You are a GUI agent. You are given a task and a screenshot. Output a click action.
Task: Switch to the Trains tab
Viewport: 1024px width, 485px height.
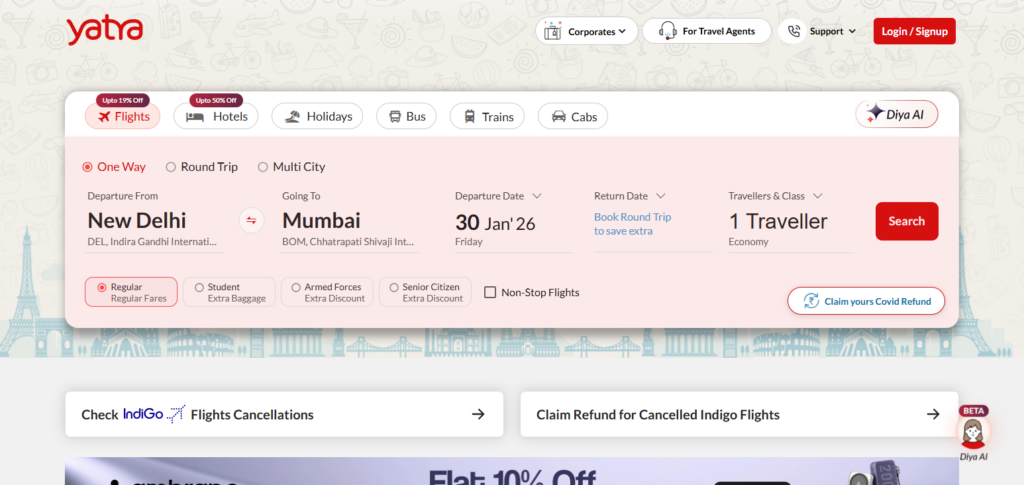(487, 116)
